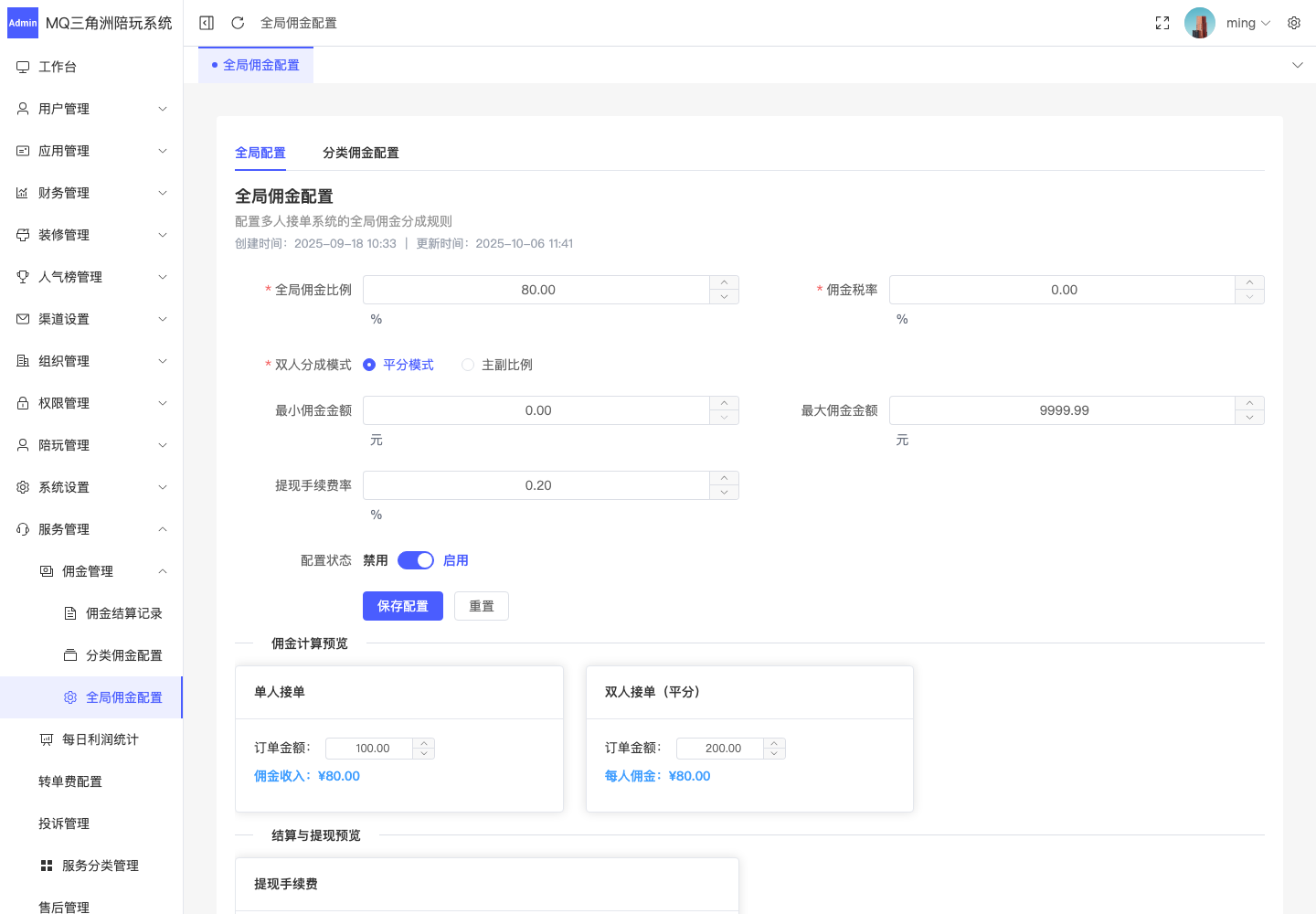Decrease 全局佣金比例 value
This screenshot has width=1316, height=914.
point(724,297)
